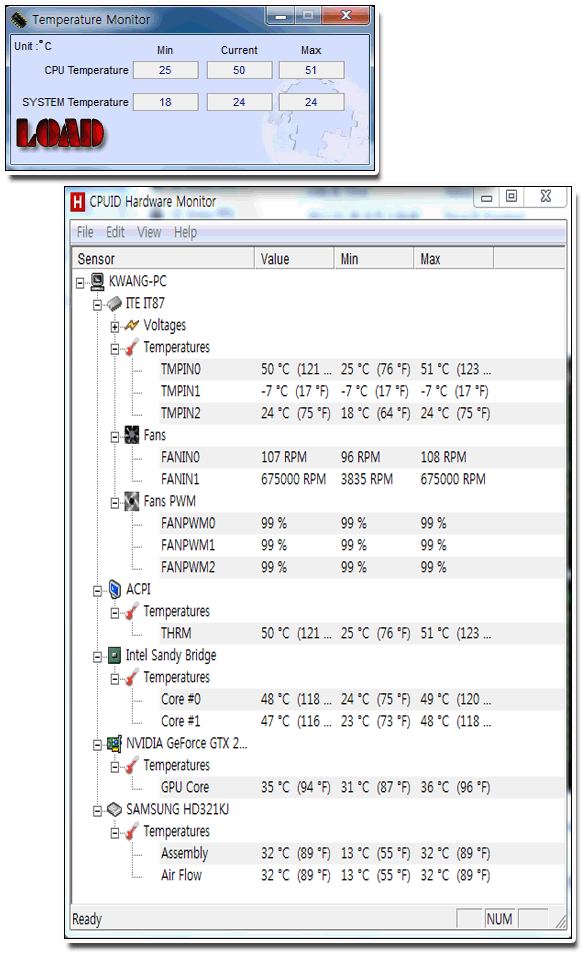Screen dimensions: 582x964
Task: Click SYSTEM Temperature Max field
Action: [311, 102]
